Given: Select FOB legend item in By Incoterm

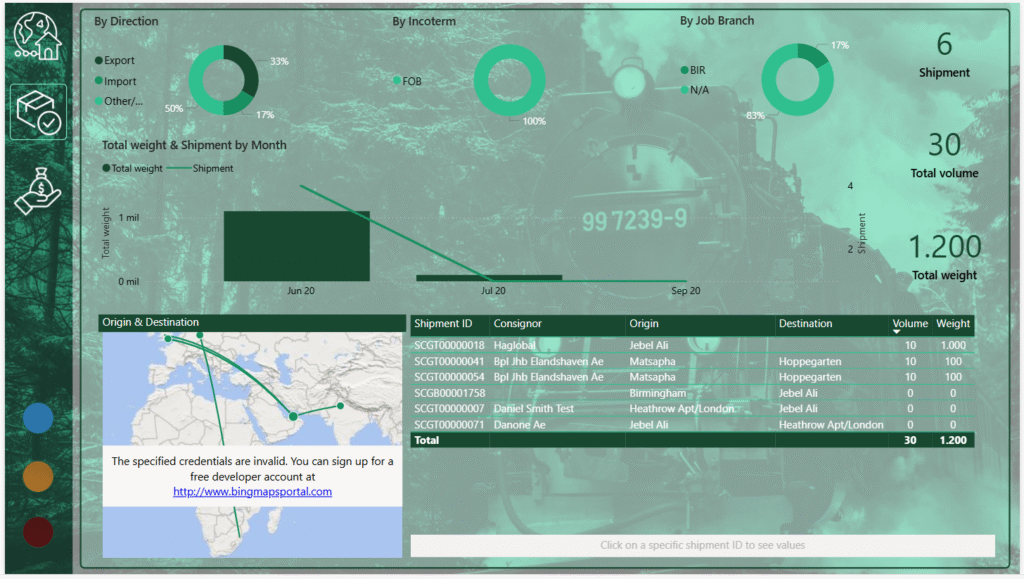Looking at the screenshot, I should [411, 81].
